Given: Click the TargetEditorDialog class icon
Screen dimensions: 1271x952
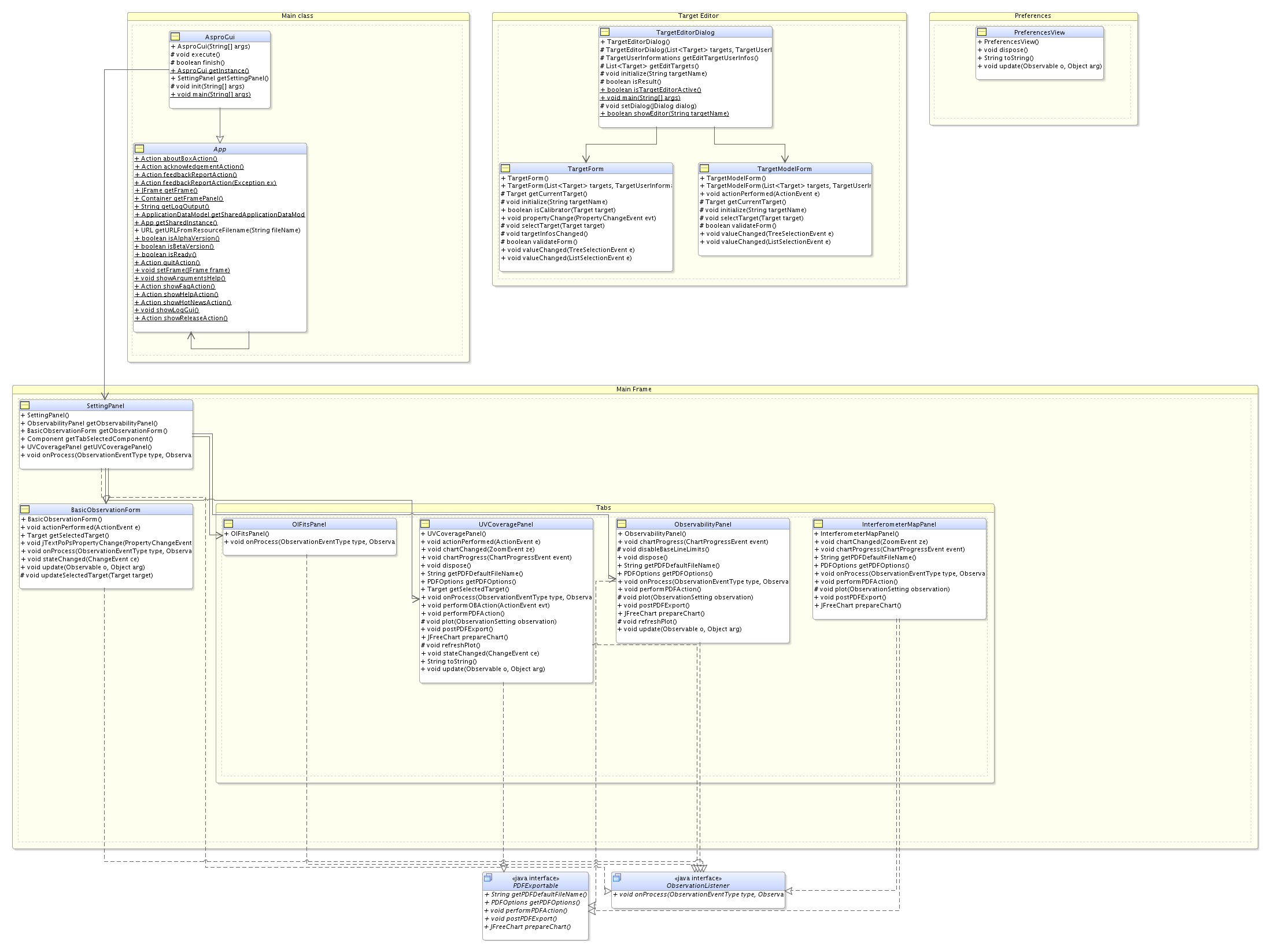Looking at the screenshot, I should (x=605, y=32).
